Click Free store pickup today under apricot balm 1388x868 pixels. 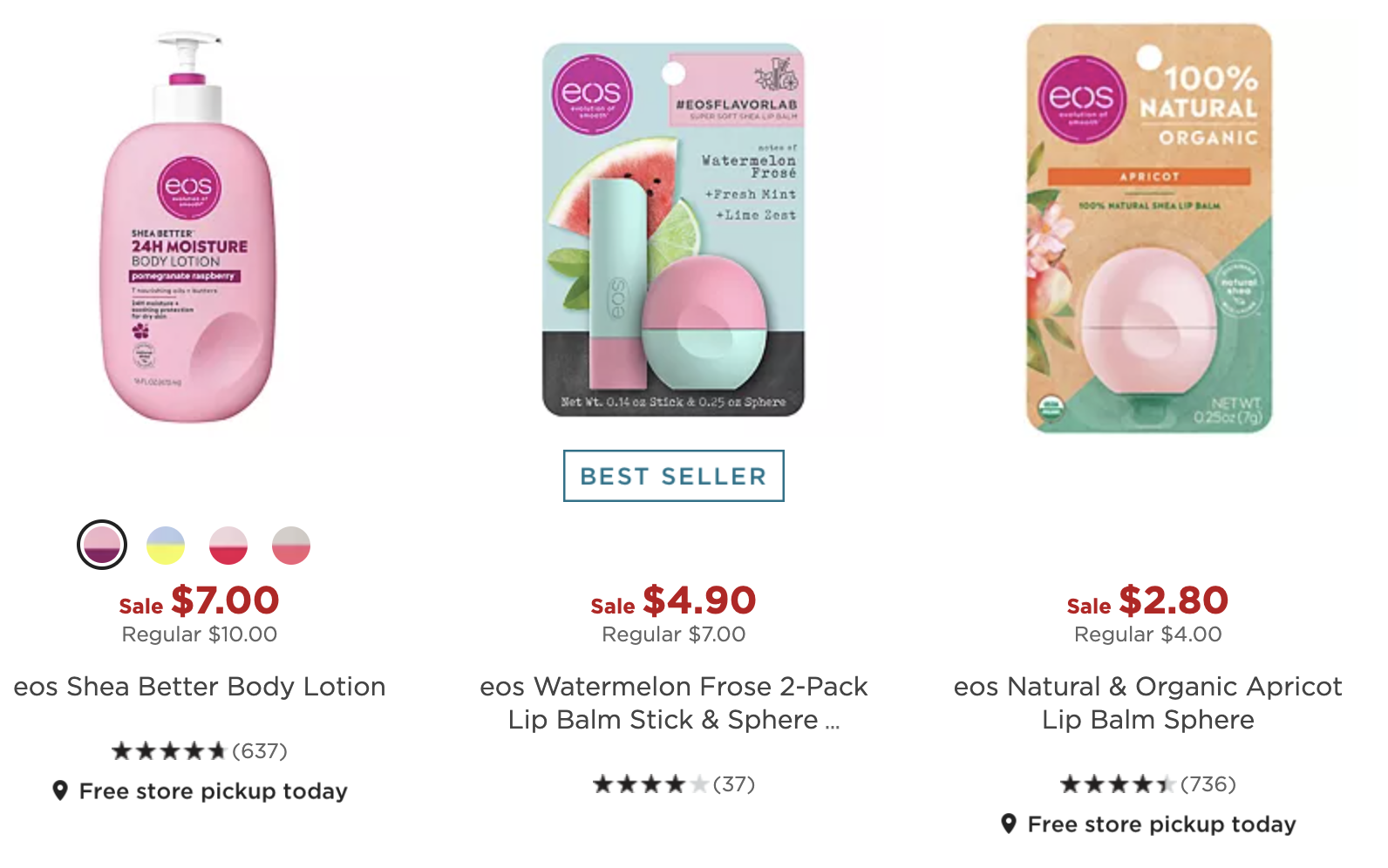[x=1162, y=824]
